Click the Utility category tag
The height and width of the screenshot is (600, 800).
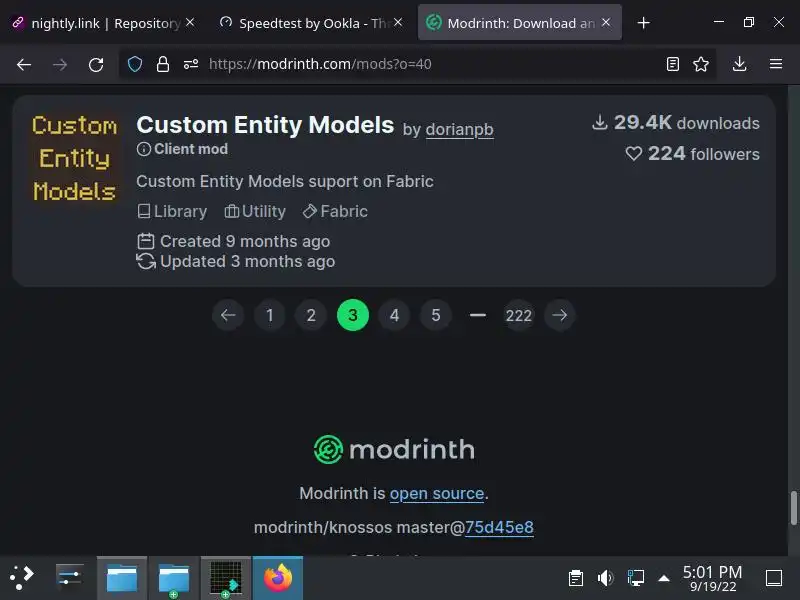click(255, 211)
